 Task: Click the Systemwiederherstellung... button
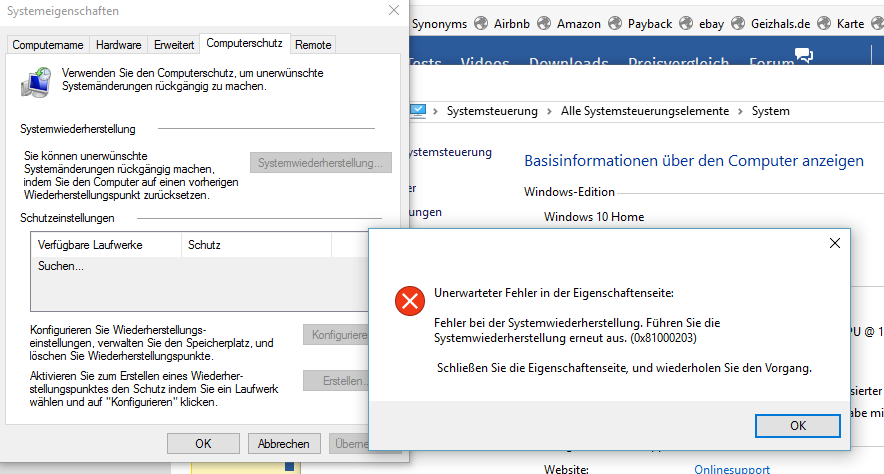coord(320,163)
